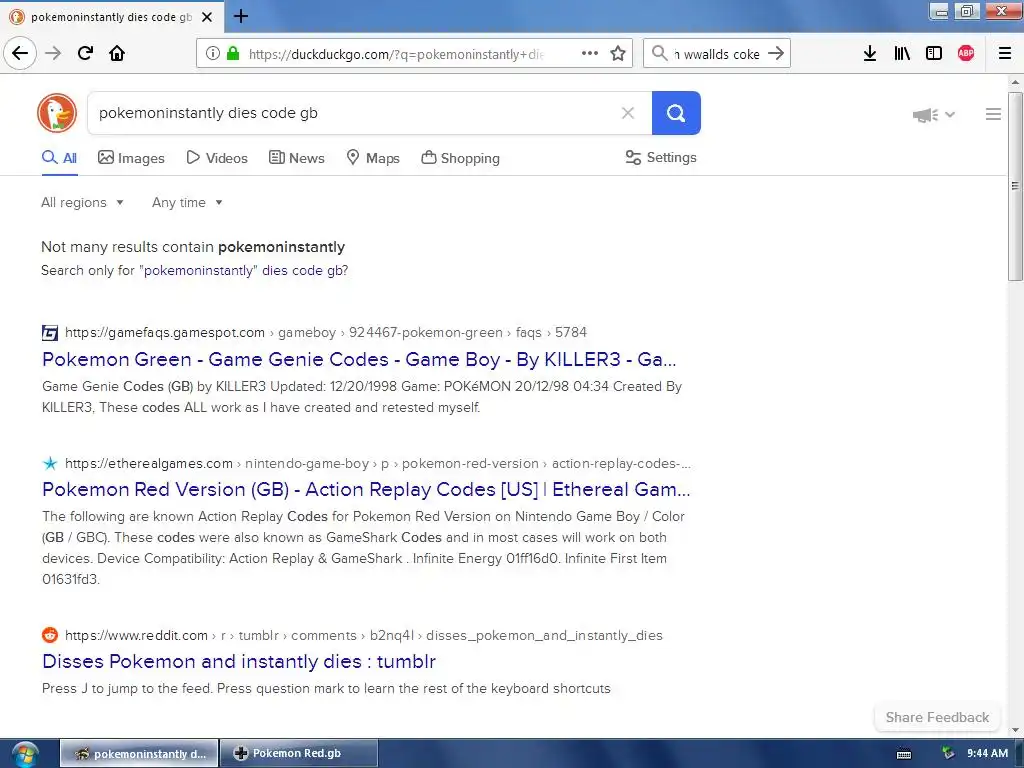This screenshot has height=768, width=1024.
Task: Click the page vertical scrollbar thumb
Action: [1015, 187]
